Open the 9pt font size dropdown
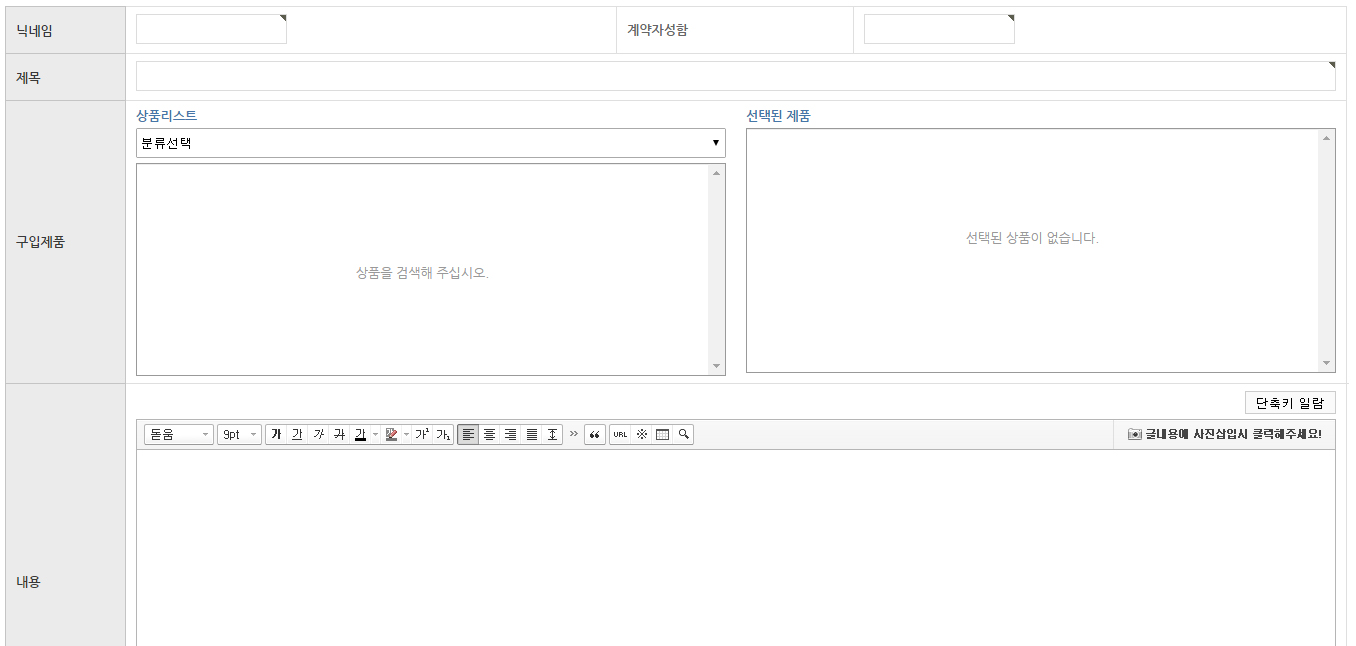Viewport: 1356px width, 646px height. [239, 435]
